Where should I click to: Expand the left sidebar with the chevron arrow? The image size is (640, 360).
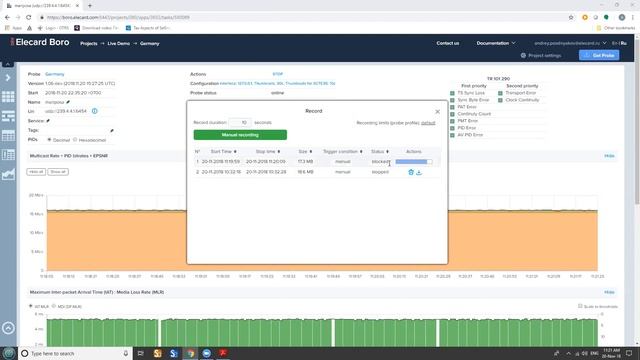click(x=8, y=78)
